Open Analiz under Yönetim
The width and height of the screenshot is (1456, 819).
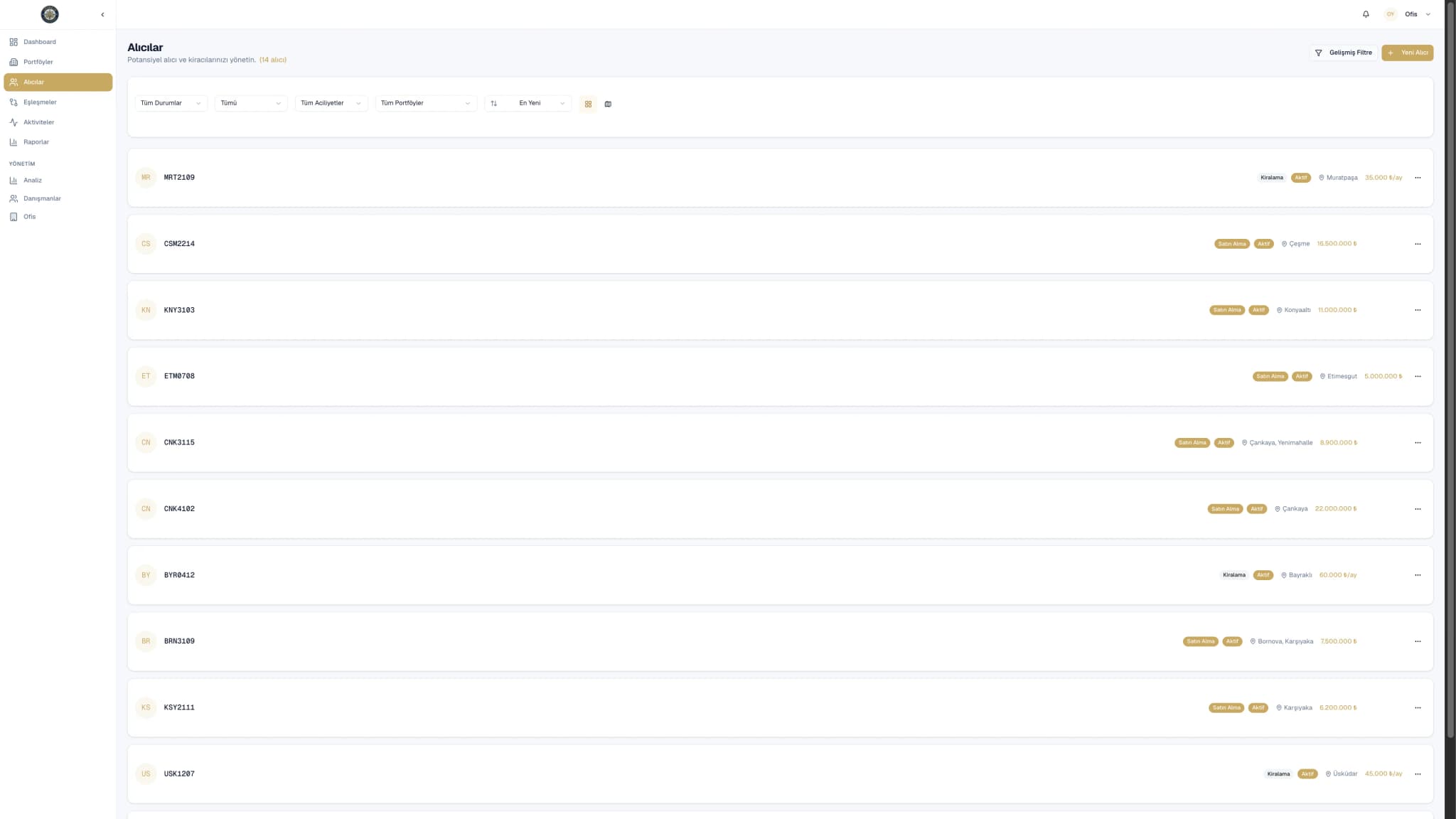[58, 181]
